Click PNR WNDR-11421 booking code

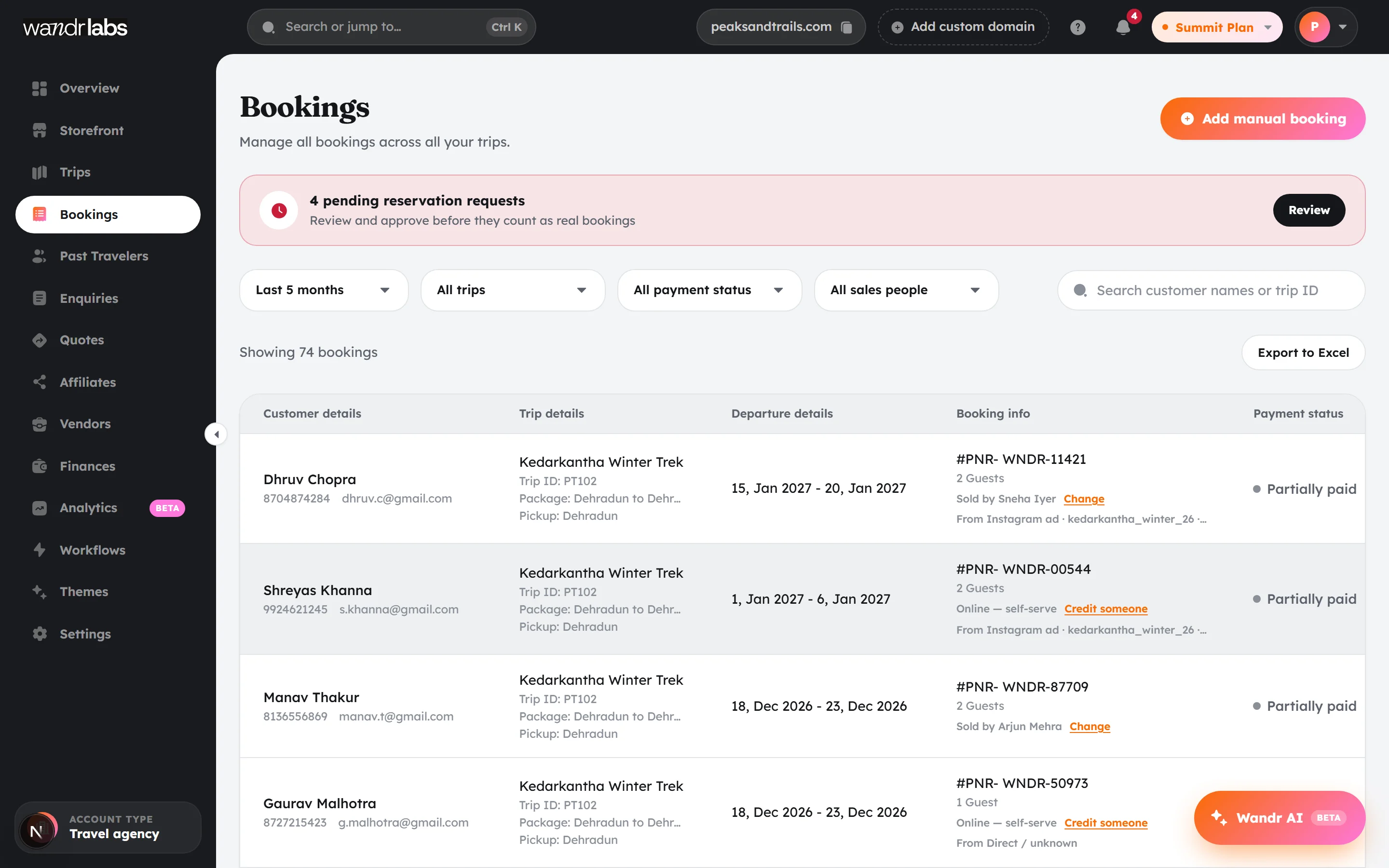[1021, 459]
